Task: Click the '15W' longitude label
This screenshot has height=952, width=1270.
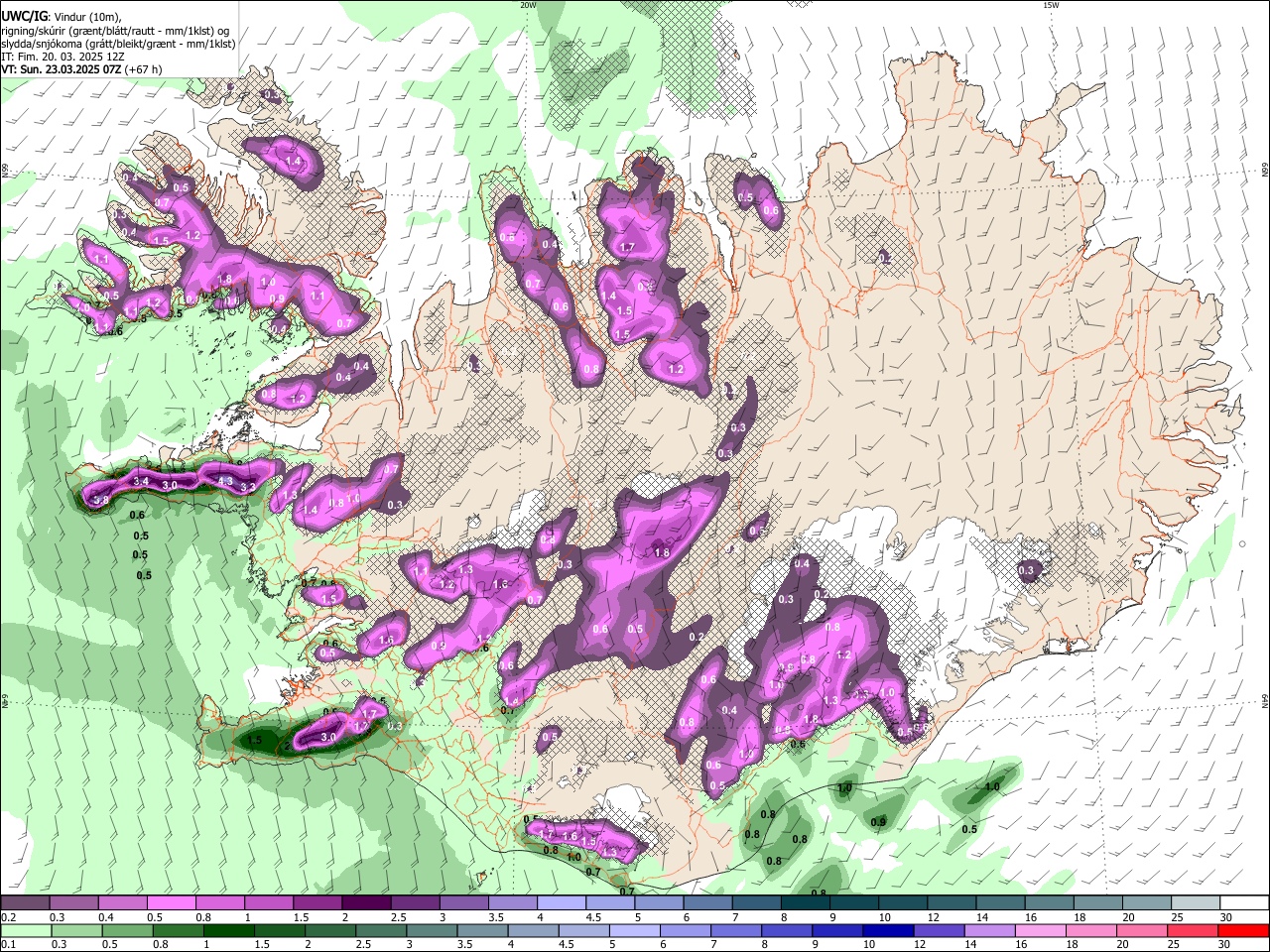Action: click(1051, 5)
